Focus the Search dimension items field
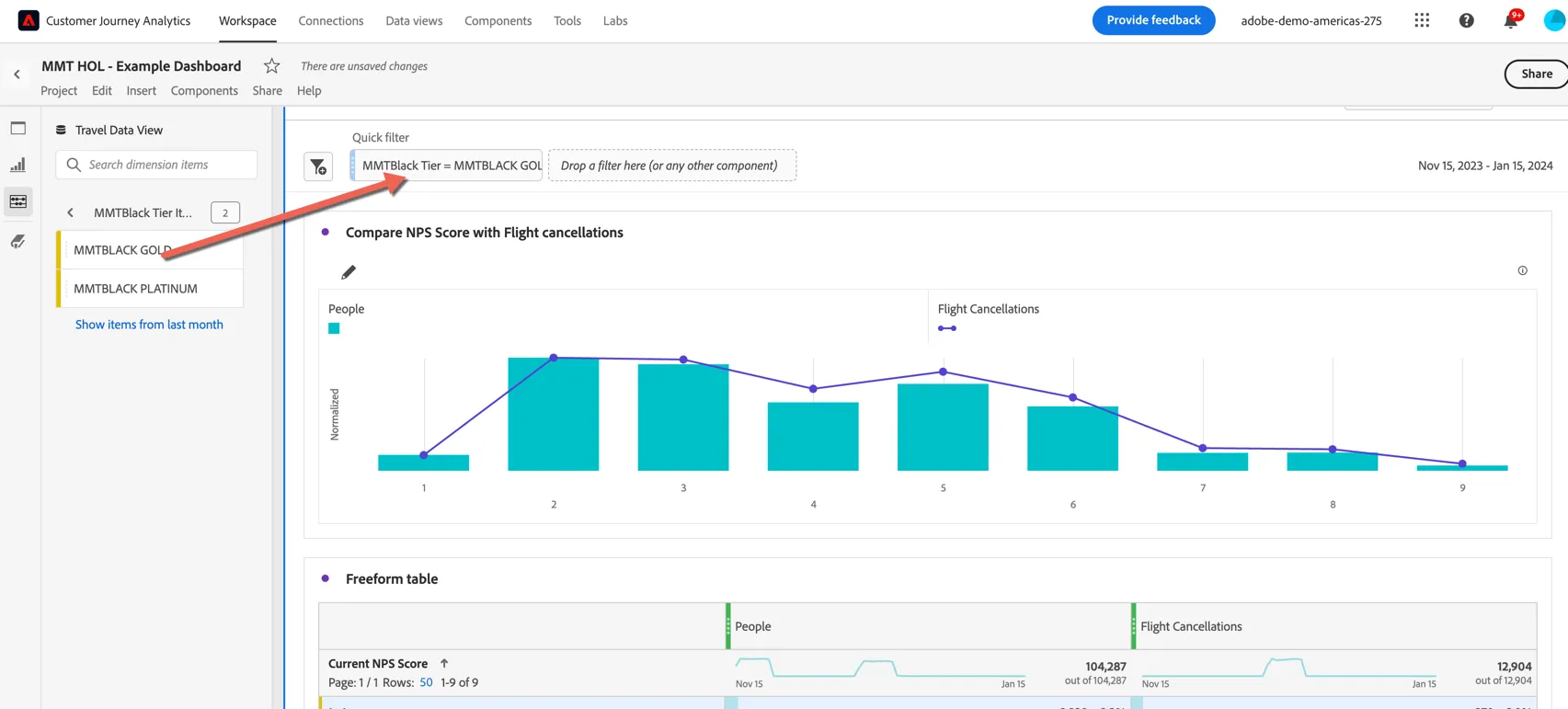 pos(156,165)
